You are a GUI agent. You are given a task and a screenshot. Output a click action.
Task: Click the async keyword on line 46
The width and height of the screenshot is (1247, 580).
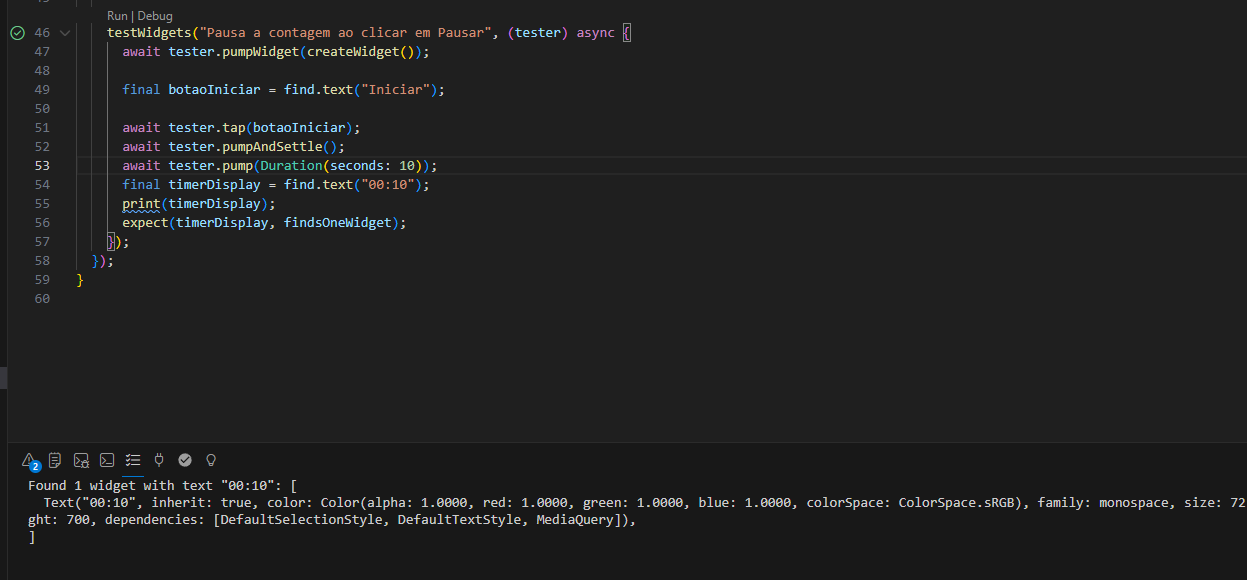click(x=595, y=33)
